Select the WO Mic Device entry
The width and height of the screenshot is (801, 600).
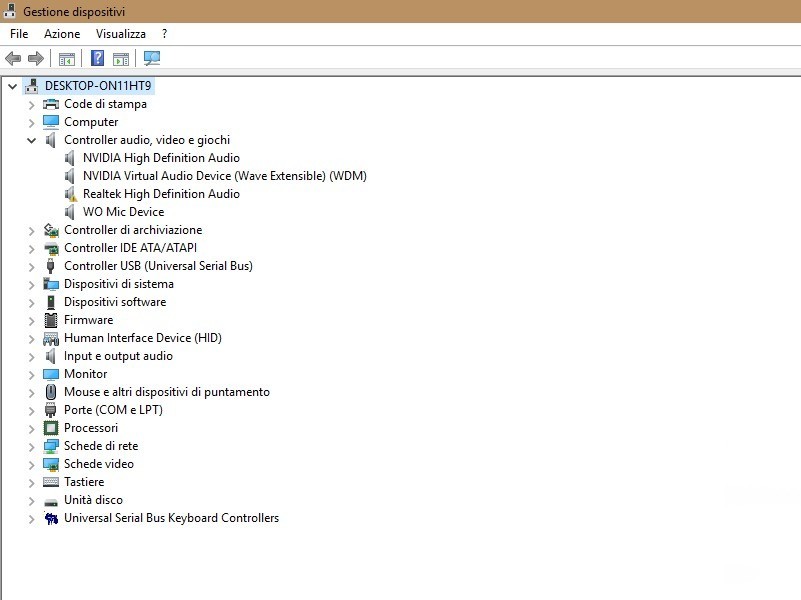tap(123, 212)
